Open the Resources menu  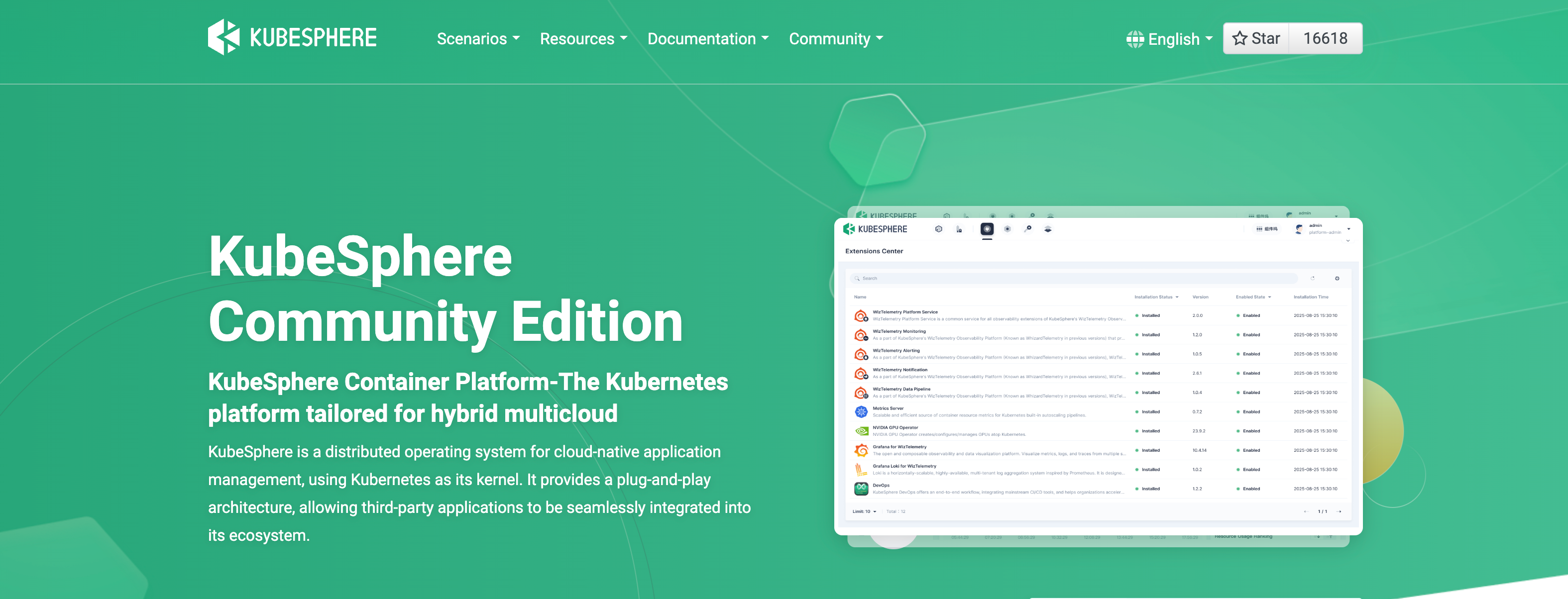[x=583, y=39]
